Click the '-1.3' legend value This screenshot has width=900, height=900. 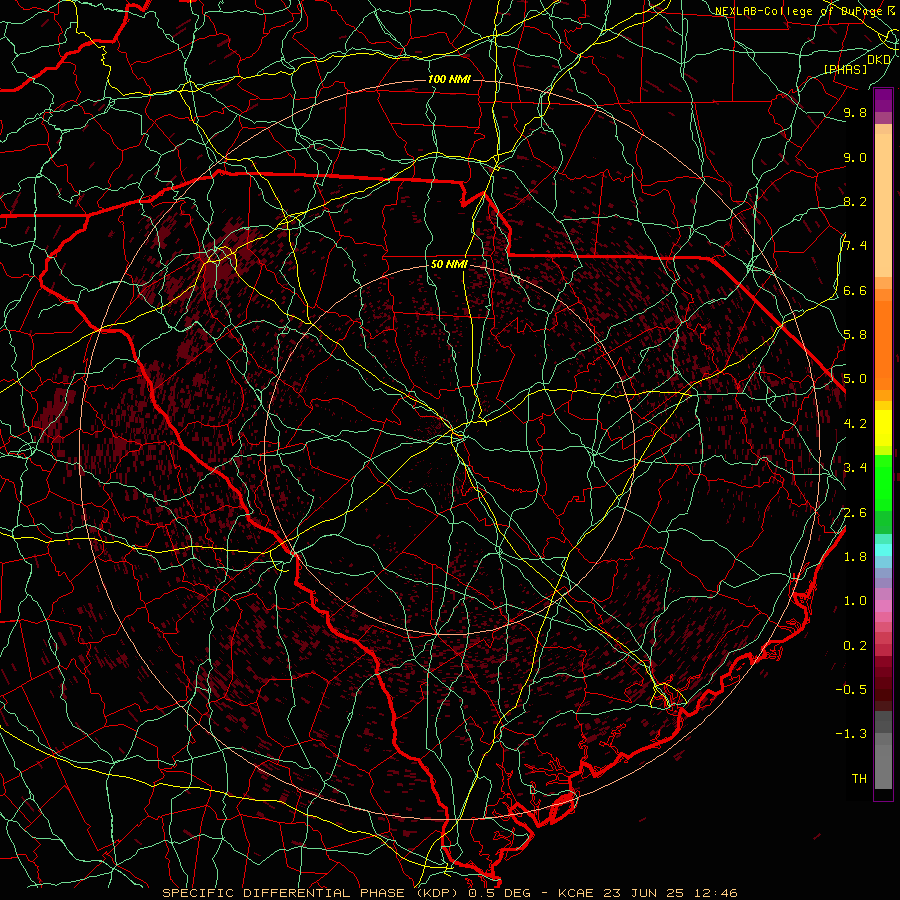[851, 734]
